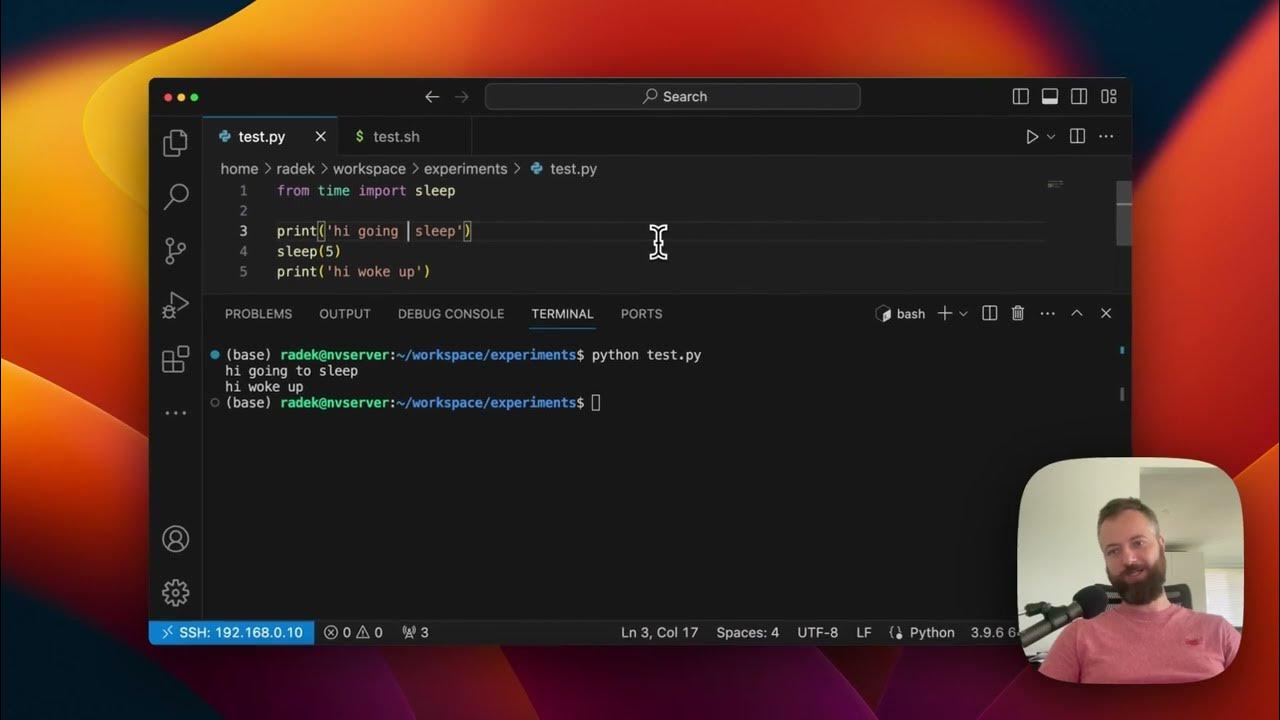Switch to the test.py editor tab
The width and height of the screenshot is (1280, 720).
(x=271, y=137)
